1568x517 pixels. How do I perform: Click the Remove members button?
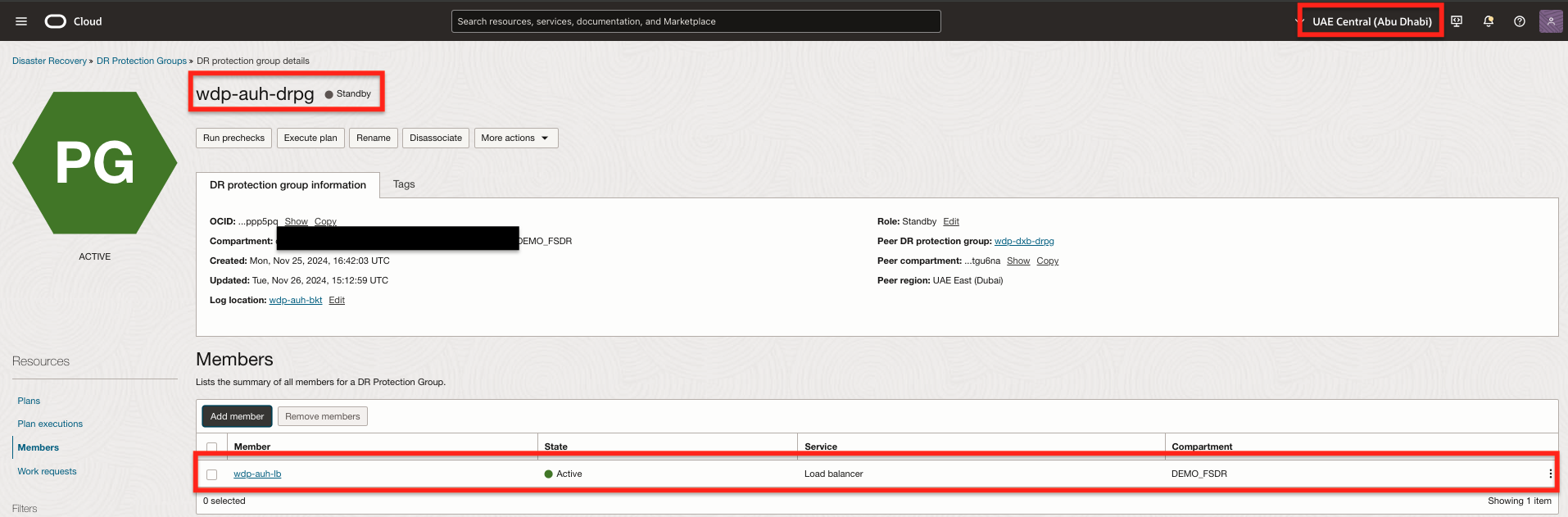(x=323, y=416)
